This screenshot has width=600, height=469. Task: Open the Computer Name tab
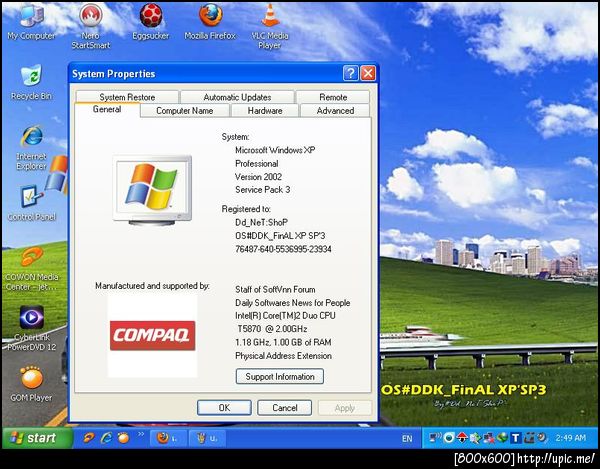(184, 111)
